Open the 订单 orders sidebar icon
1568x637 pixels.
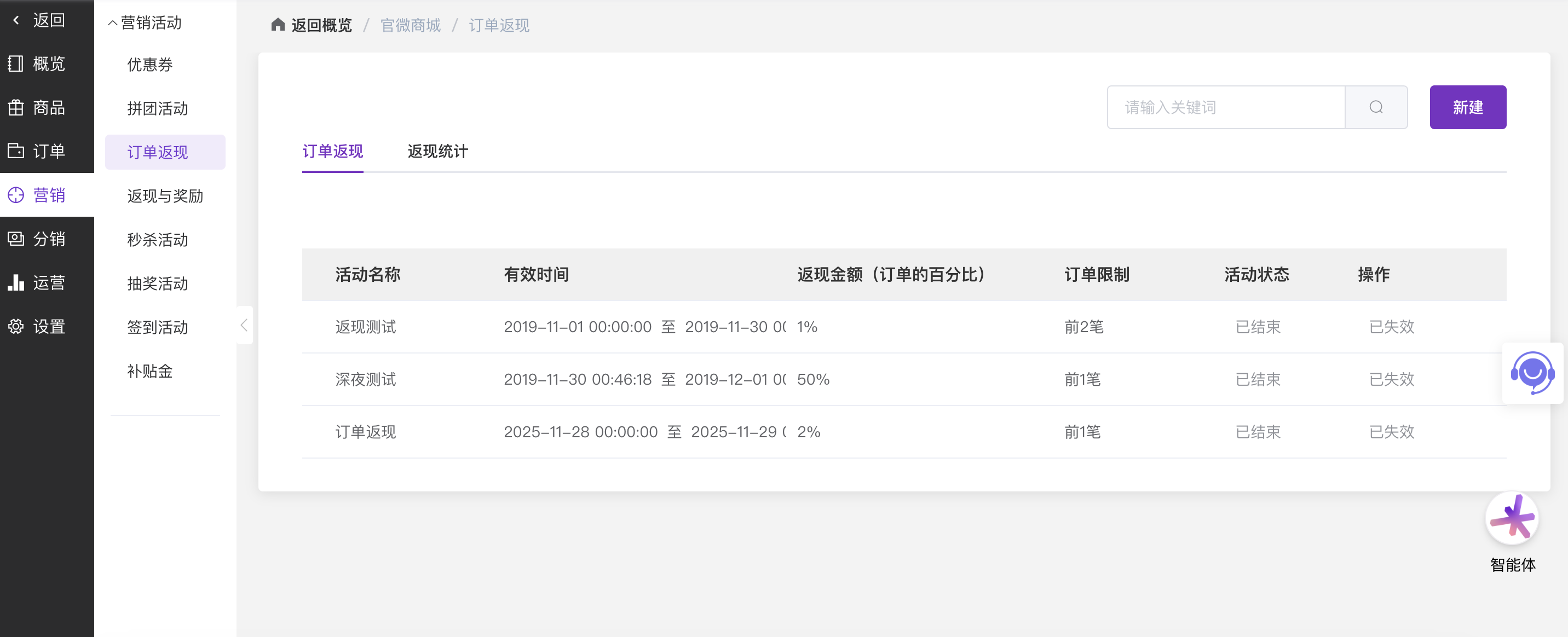16,151
